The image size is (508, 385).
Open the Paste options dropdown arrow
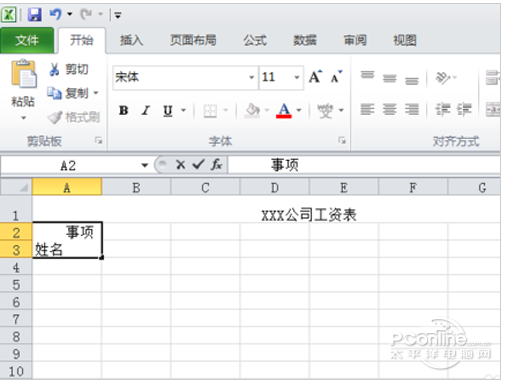tap(23, 118)
